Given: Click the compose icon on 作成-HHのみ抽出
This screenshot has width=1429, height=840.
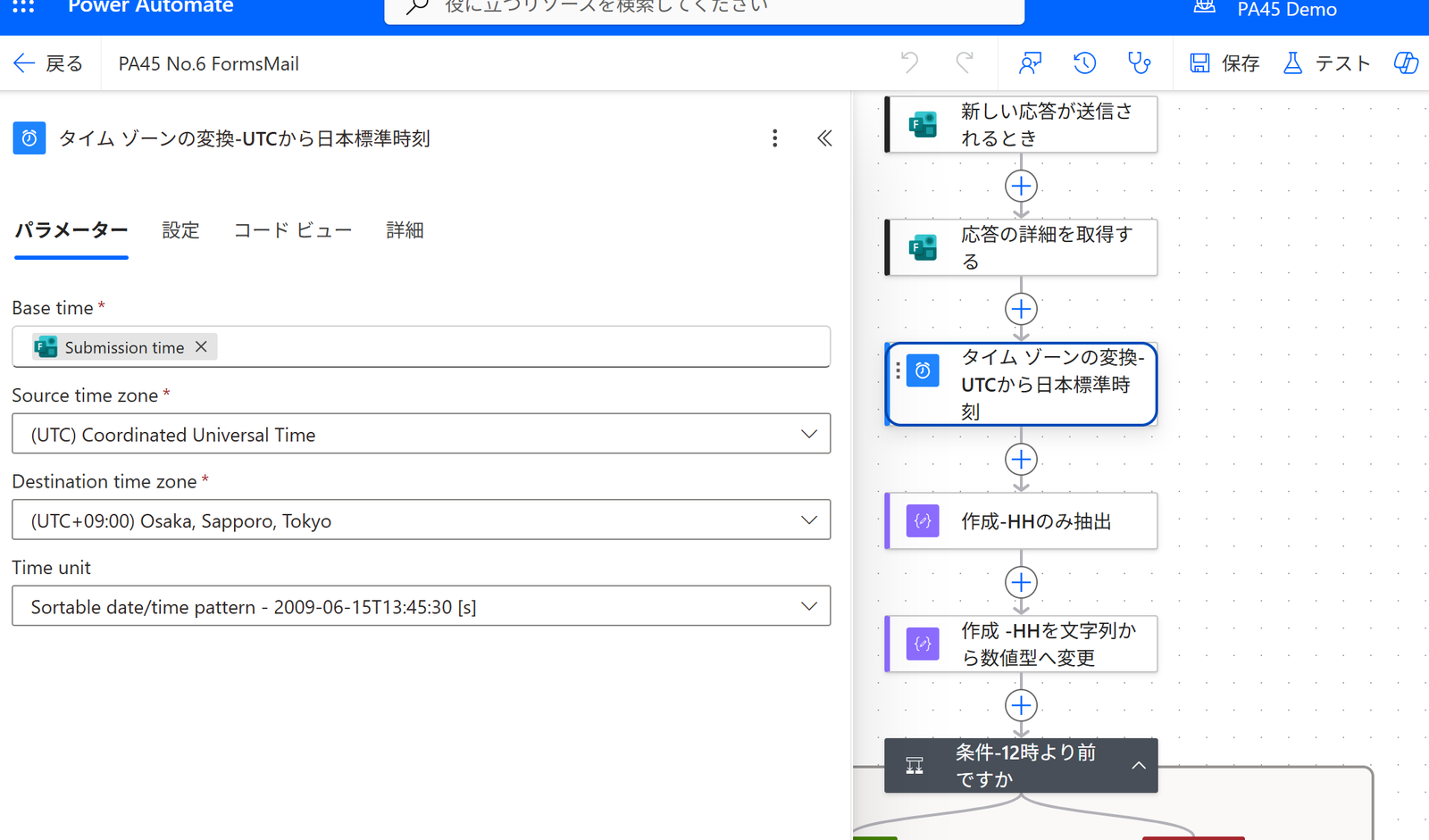Looking at the screenshot, I should pyautogui.click(x=923, y=520).
